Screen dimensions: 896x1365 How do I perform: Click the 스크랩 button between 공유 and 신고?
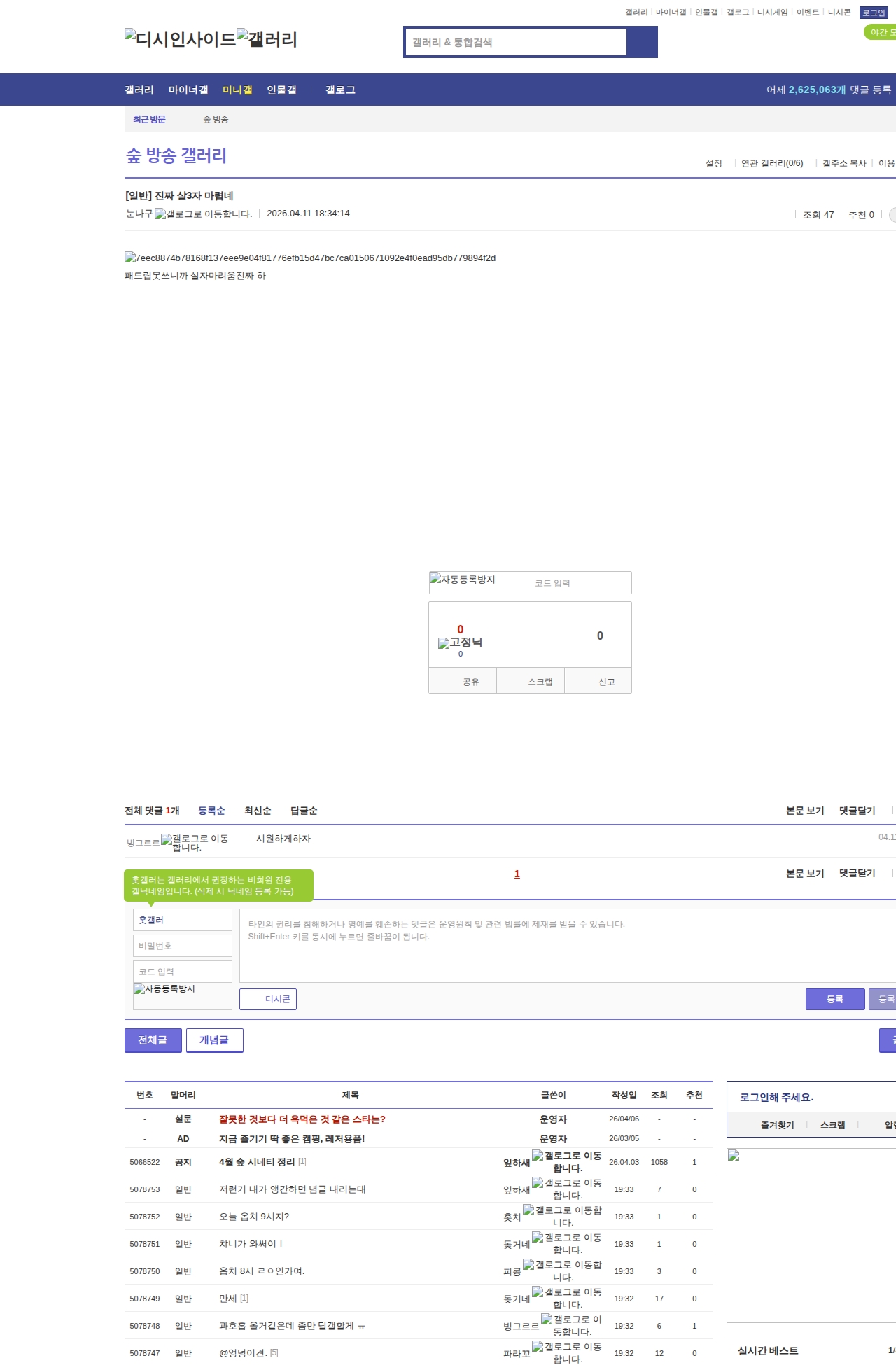(x=531, y=681)
